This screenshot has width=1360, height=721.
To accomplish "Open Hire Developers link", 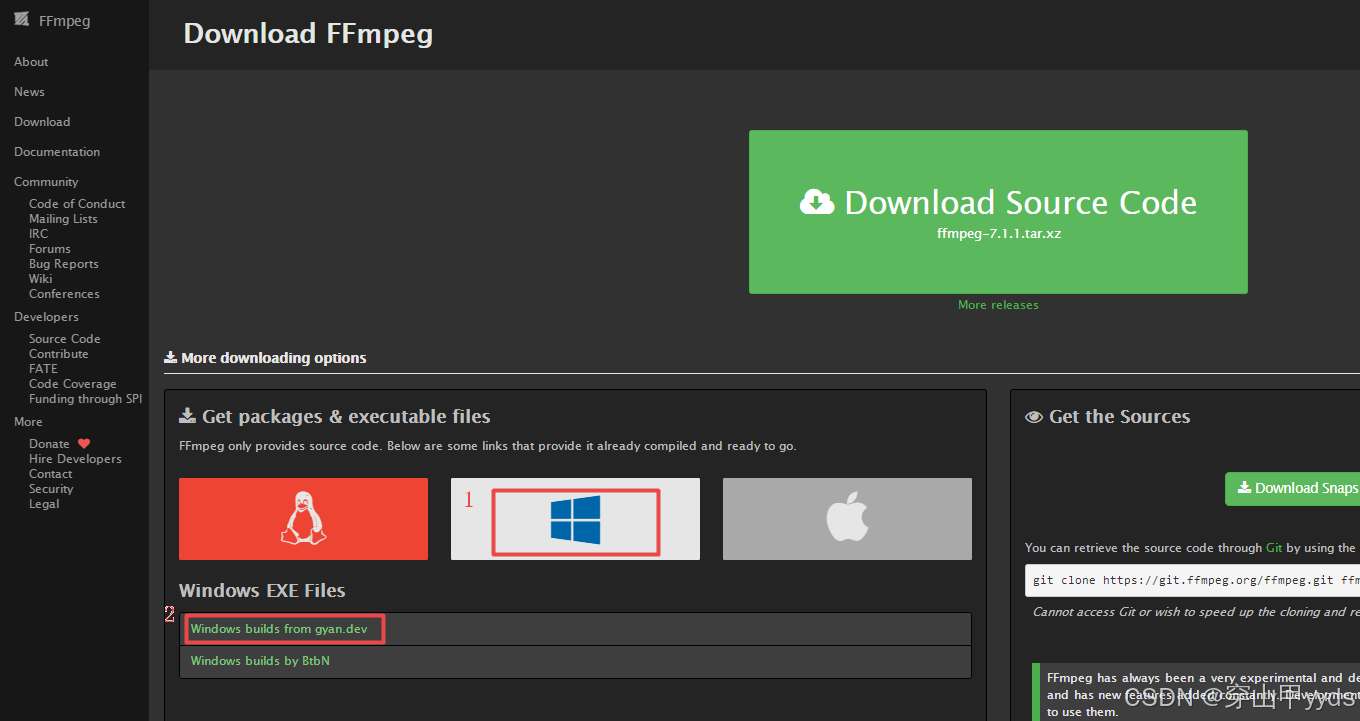I will [75, 459].
